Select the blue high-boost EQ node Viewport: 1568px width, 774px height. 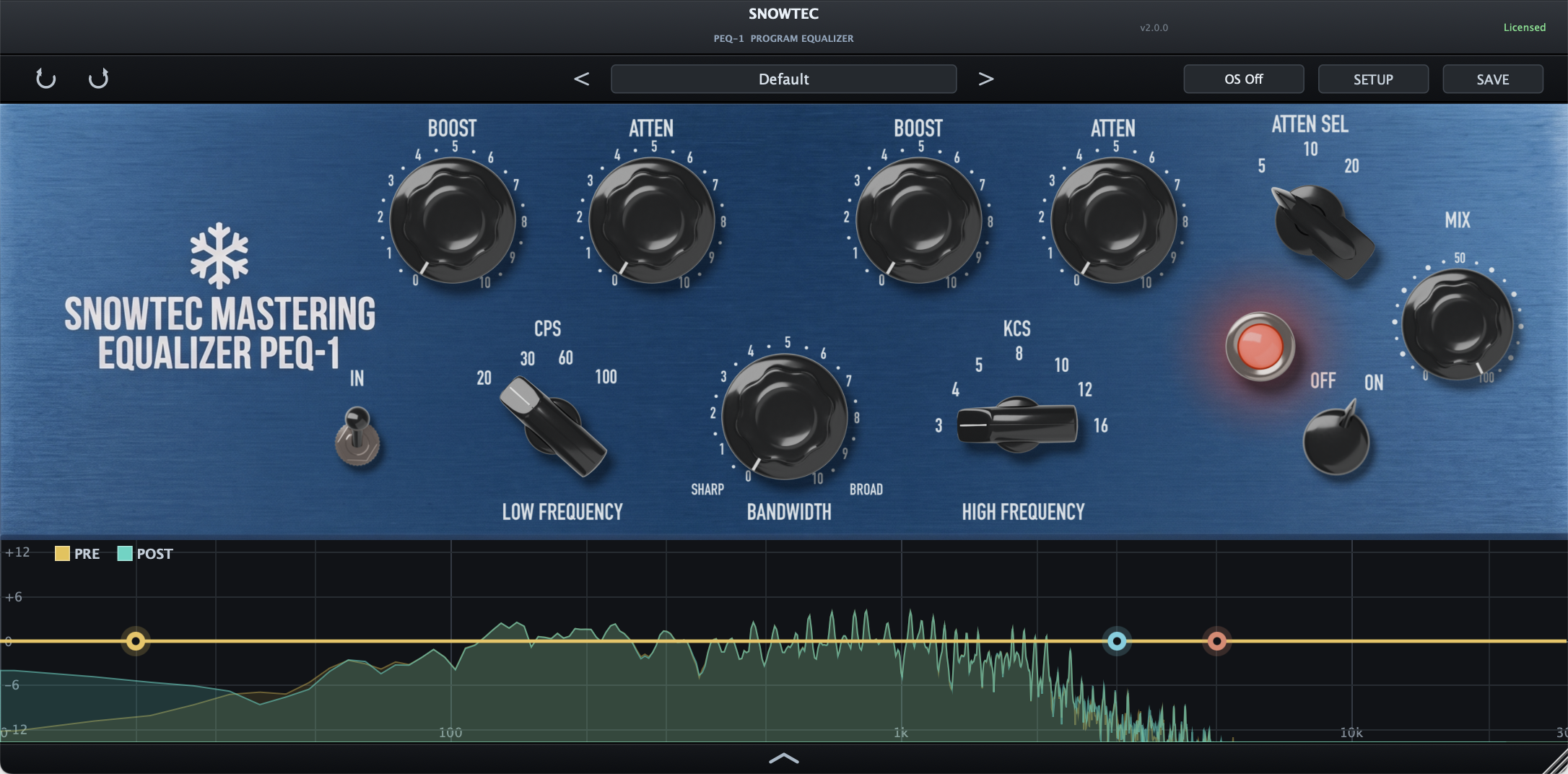(1117, 641)
